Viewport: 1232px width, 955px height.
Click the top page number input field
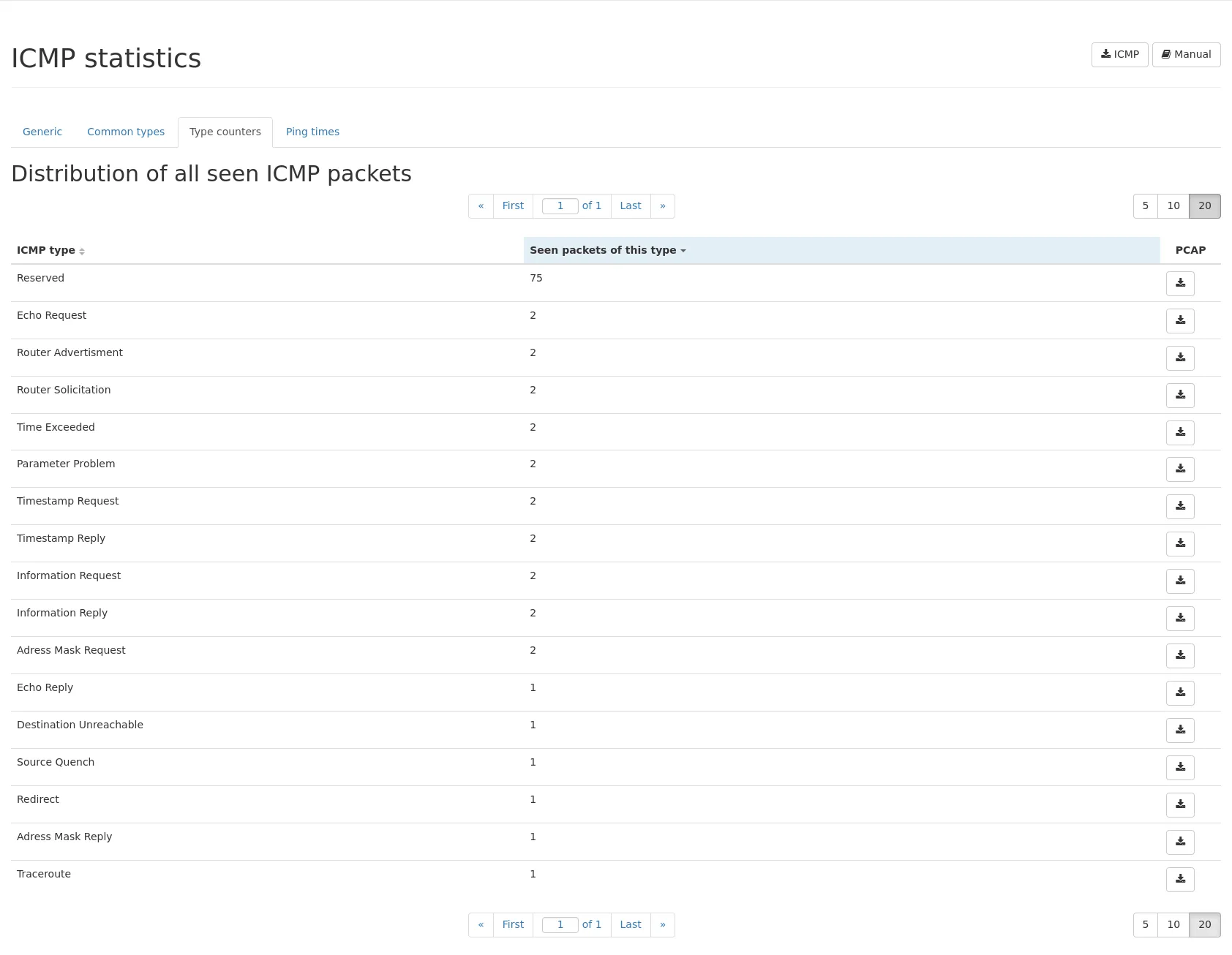(560, 206)
